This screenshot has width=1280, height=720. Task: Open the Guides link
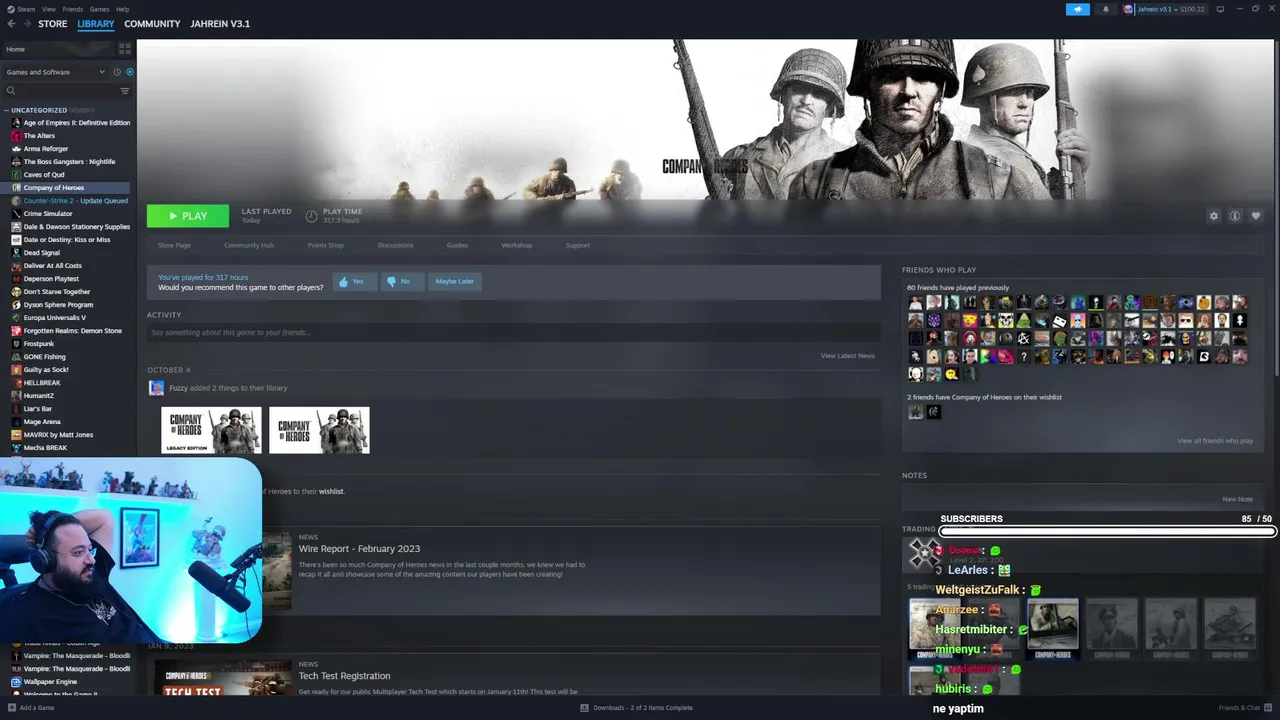tap(457, 245)
